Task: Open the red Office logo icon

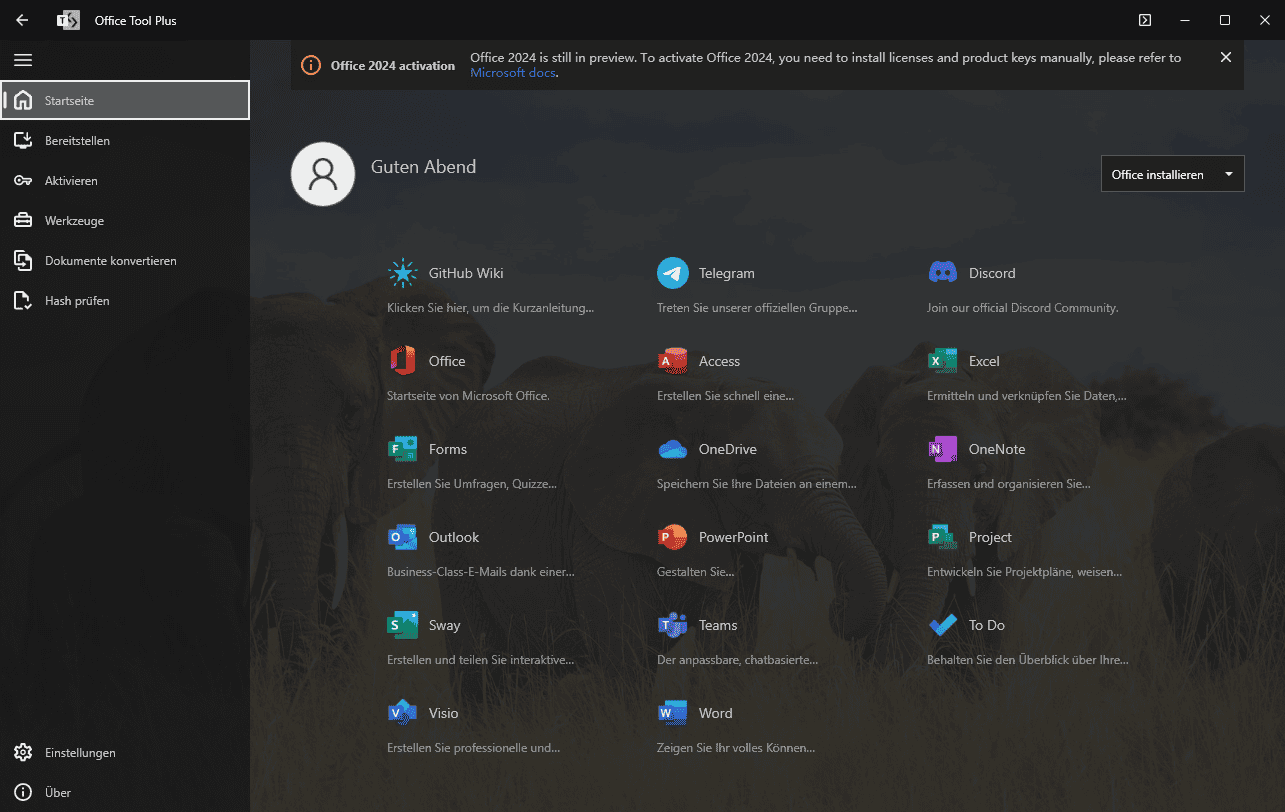Action: 402,361
